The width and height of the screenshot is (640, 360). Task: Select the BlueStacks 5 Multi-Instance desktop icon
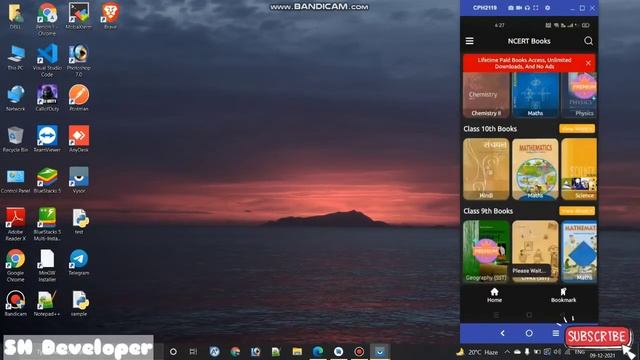click(x=47, y=224)
